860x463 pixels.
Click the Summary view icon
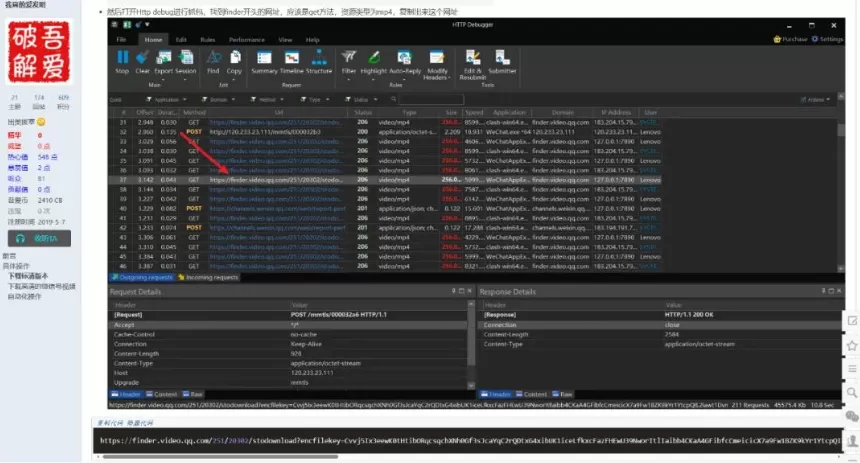tap(264, 58)
